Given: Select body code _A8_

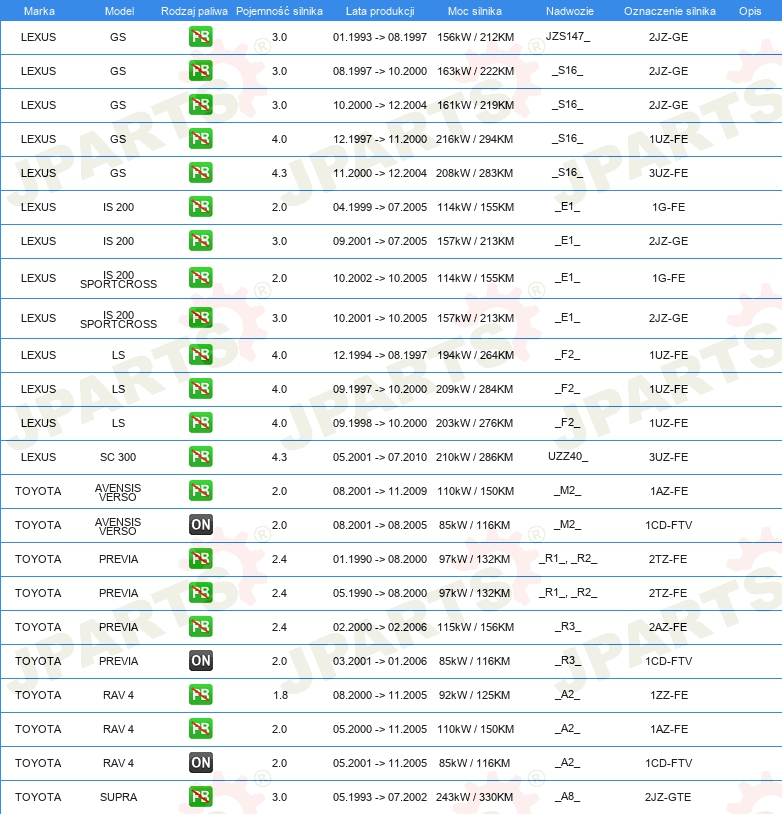Looking at the screenshot, I should [568, 796].
